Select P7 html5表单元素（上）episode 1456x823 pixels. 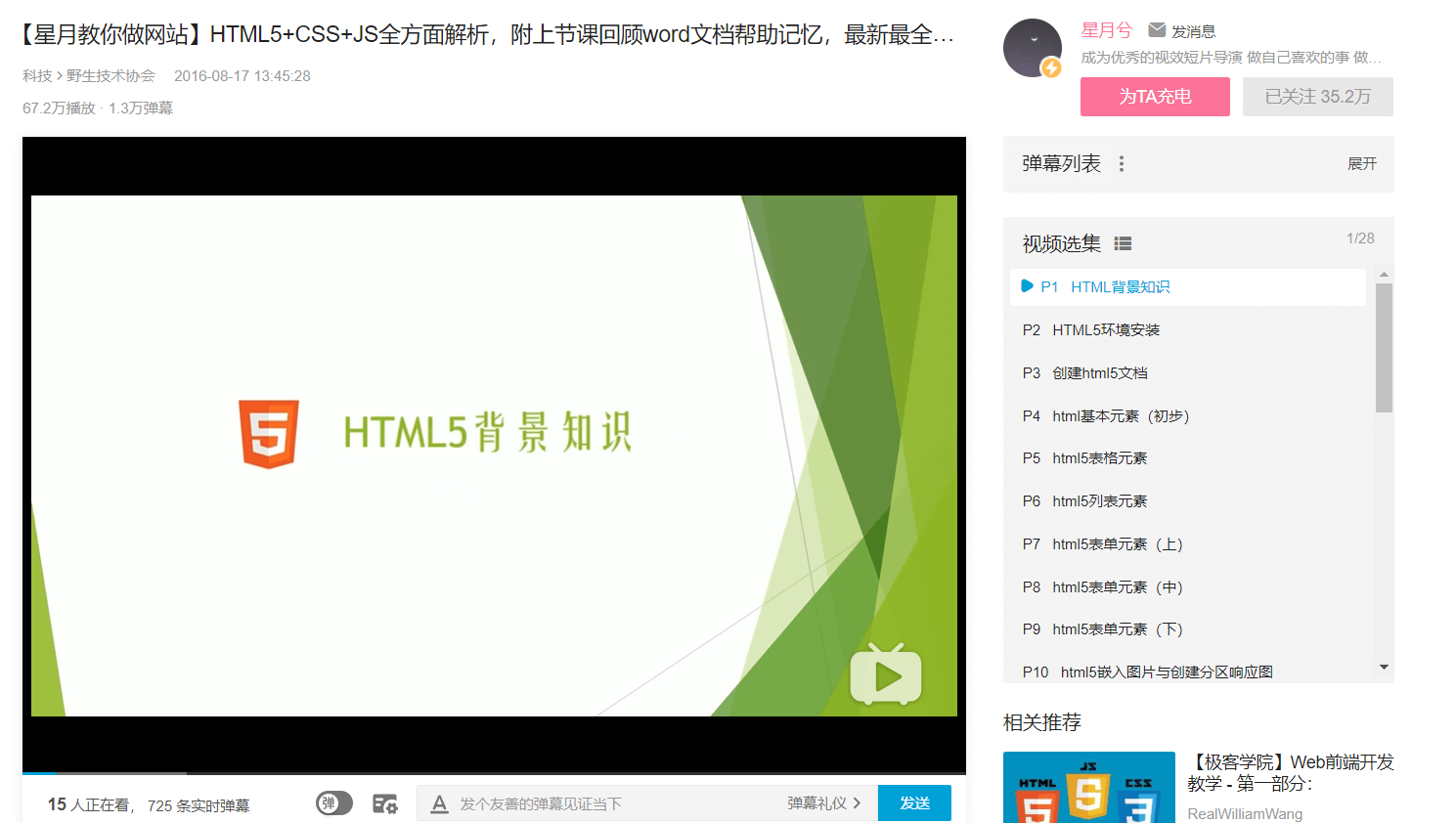(1188, 544)
